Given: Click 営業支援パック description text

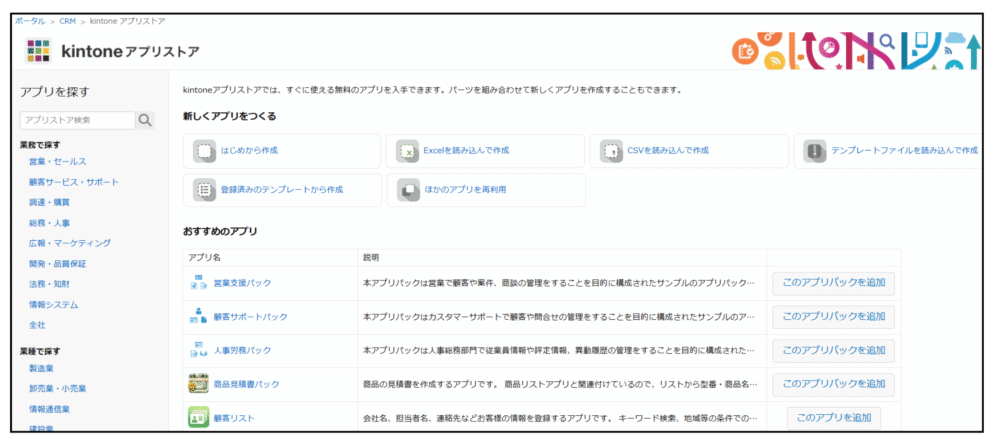Looking at the screenshot, I should 559,283.
